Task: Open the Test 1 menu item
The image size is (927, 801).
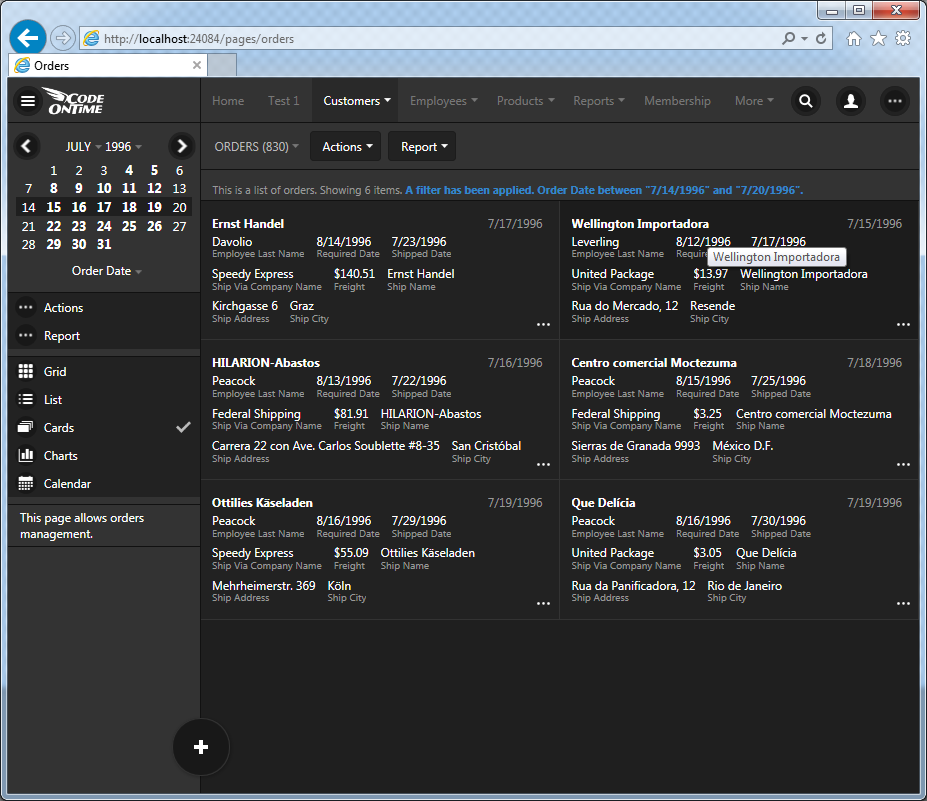Action: point(284,101)
